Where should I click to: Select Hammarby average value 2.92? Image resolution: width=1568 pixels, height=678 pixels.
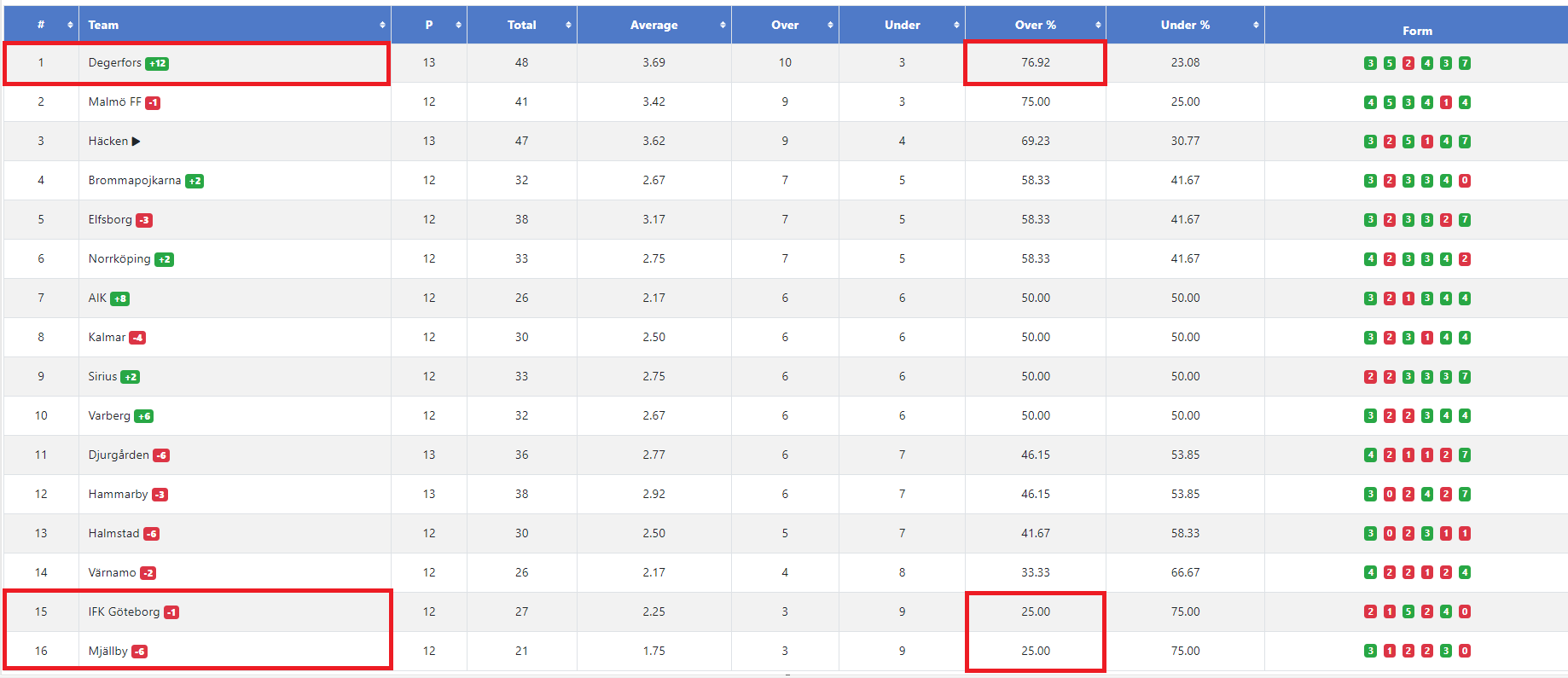pyautogui.click(x=653, y=494)
